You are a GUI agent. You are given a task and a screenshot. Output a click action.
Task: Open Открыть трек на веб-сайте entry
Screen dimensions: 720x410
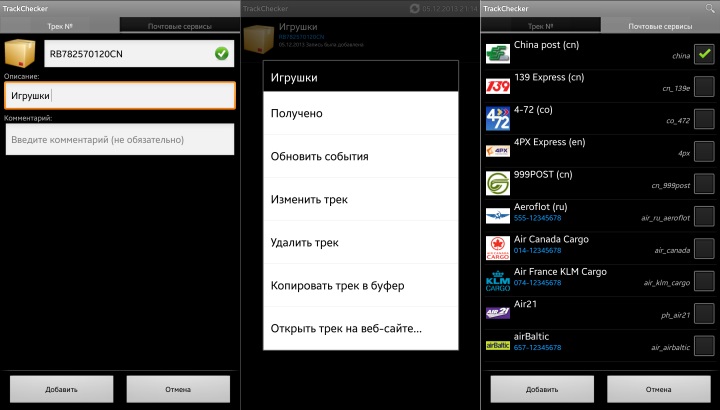point(360,328)
